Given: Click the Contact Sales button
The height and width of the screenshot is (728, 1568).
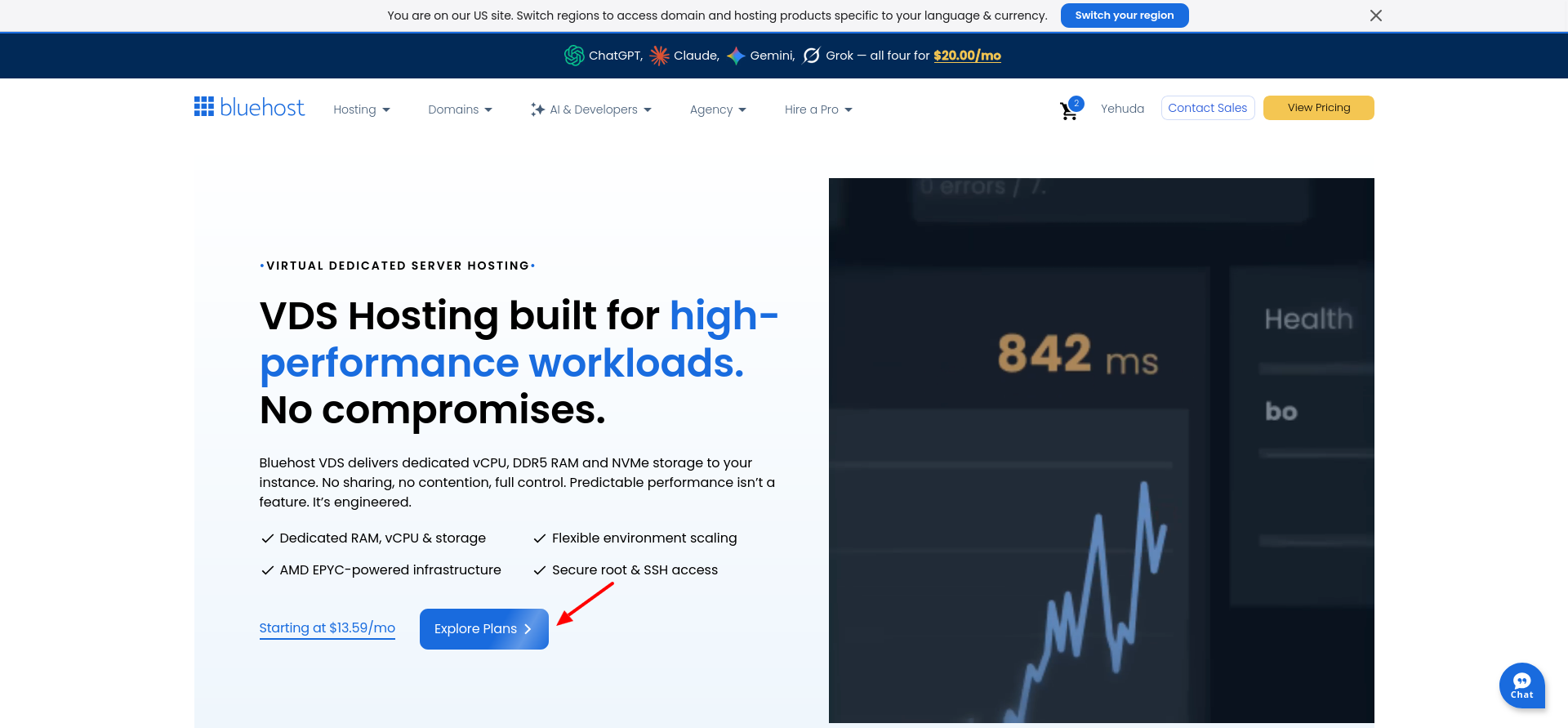Looking at the screenshot, I should 1208,108.
